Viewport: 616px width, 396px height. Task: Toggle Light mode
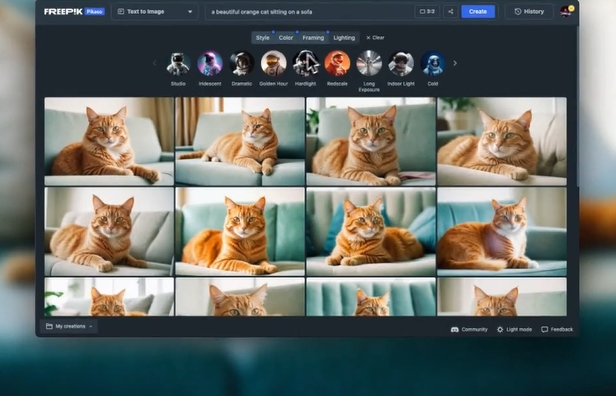[x=514, y=329]
